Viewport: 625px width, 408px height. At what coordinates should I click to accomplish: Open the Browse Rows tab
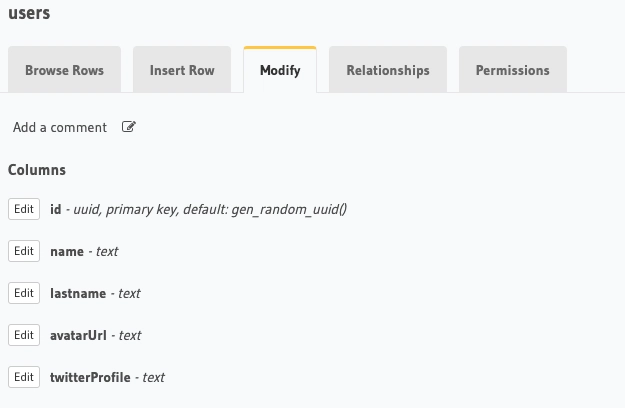[x=64, y=70]
